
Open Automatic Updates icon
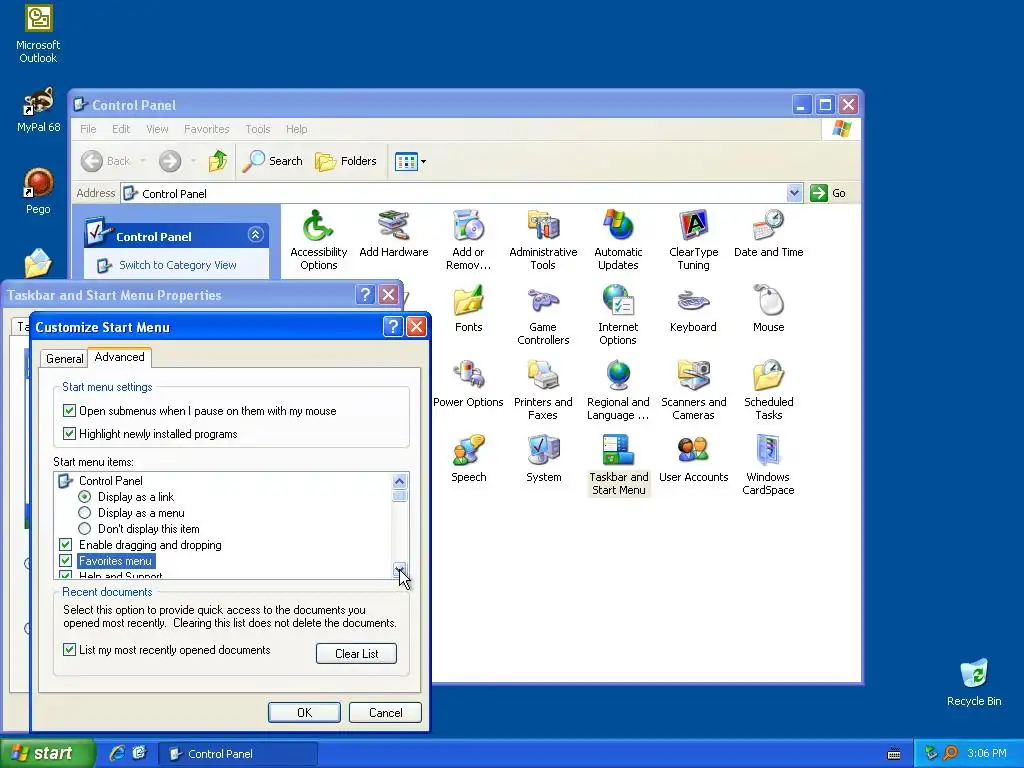click(618, 239)
